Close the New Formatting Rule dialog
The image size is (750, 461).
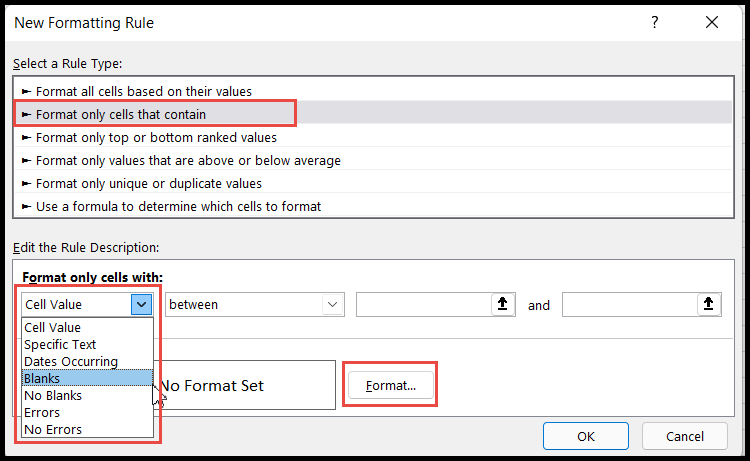[711, 21]
